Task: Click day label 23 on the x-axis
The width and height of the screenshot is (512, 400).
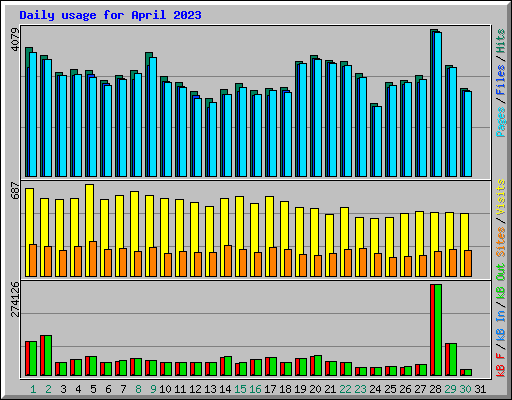Action: [360, 389]
